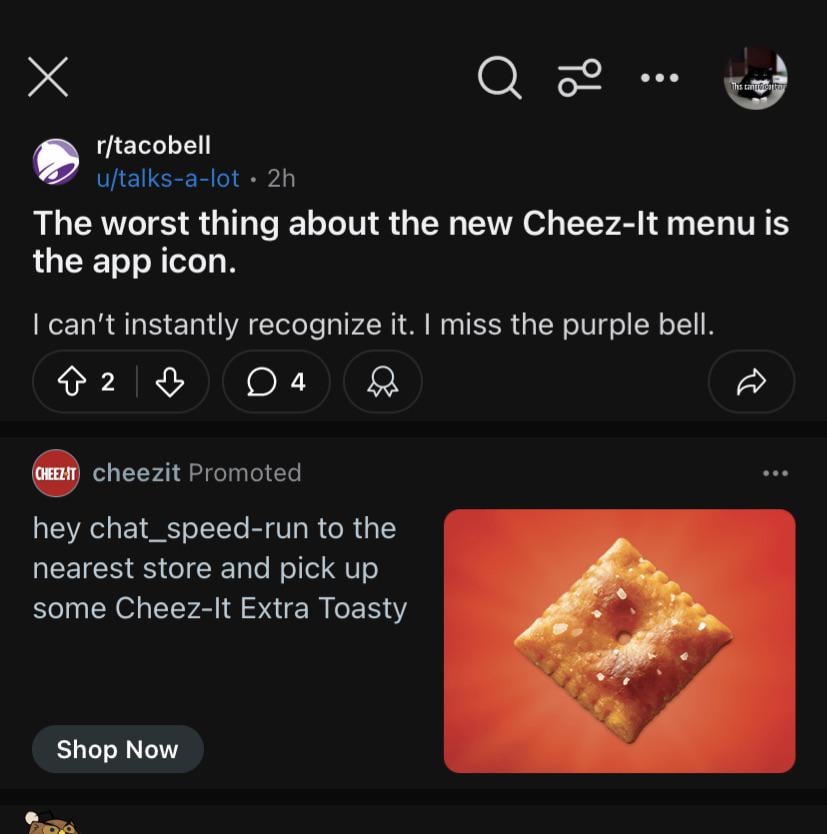Screen dimensions: 827x834
Task: Open the top bar three-dot overflow menu
Action: coord(660,77)
